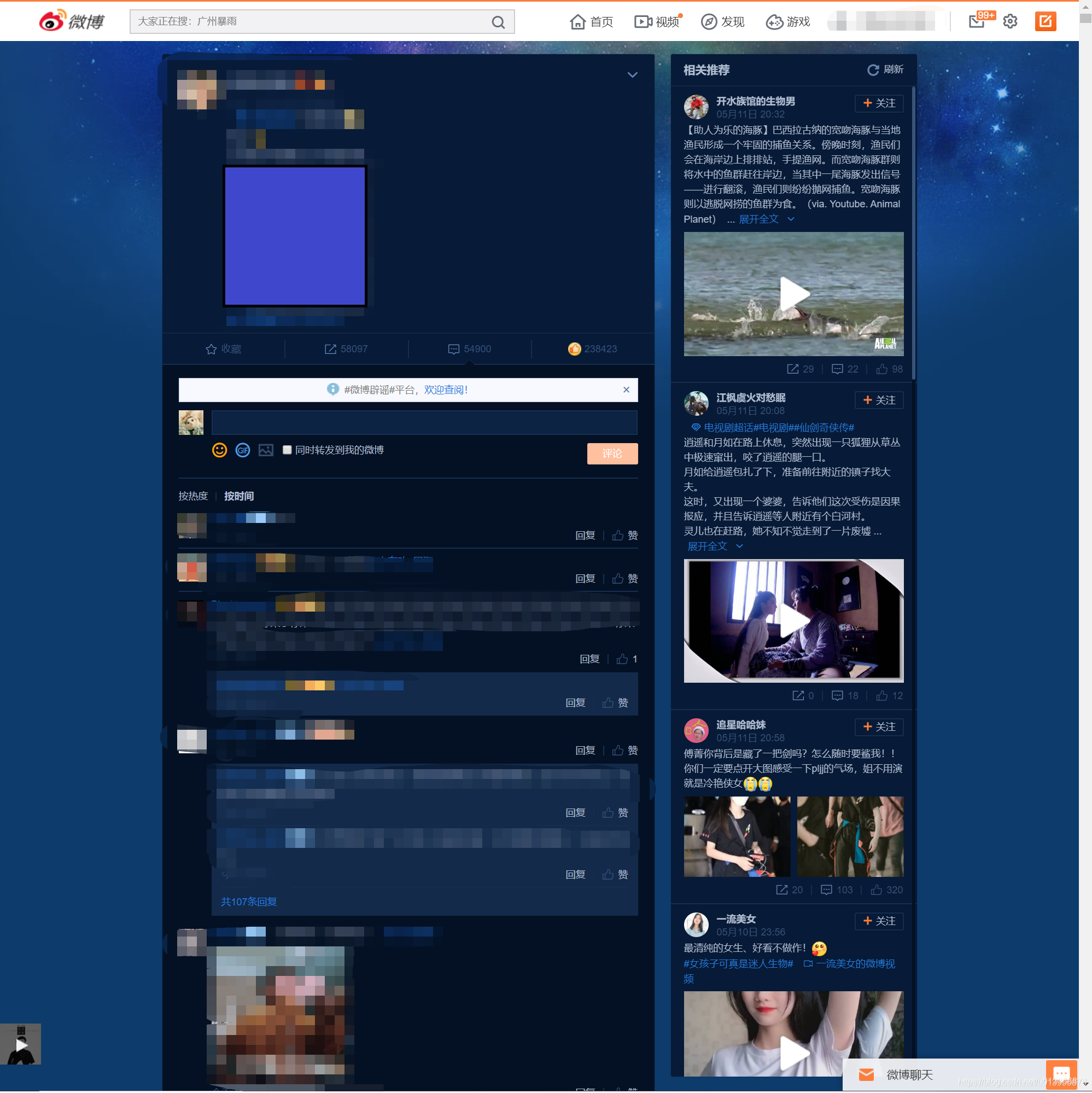This screenshot has height=1093, width=1092.
Task: Follow 开水族馆的生物男 with 关注 button
Action: (878, 103)
